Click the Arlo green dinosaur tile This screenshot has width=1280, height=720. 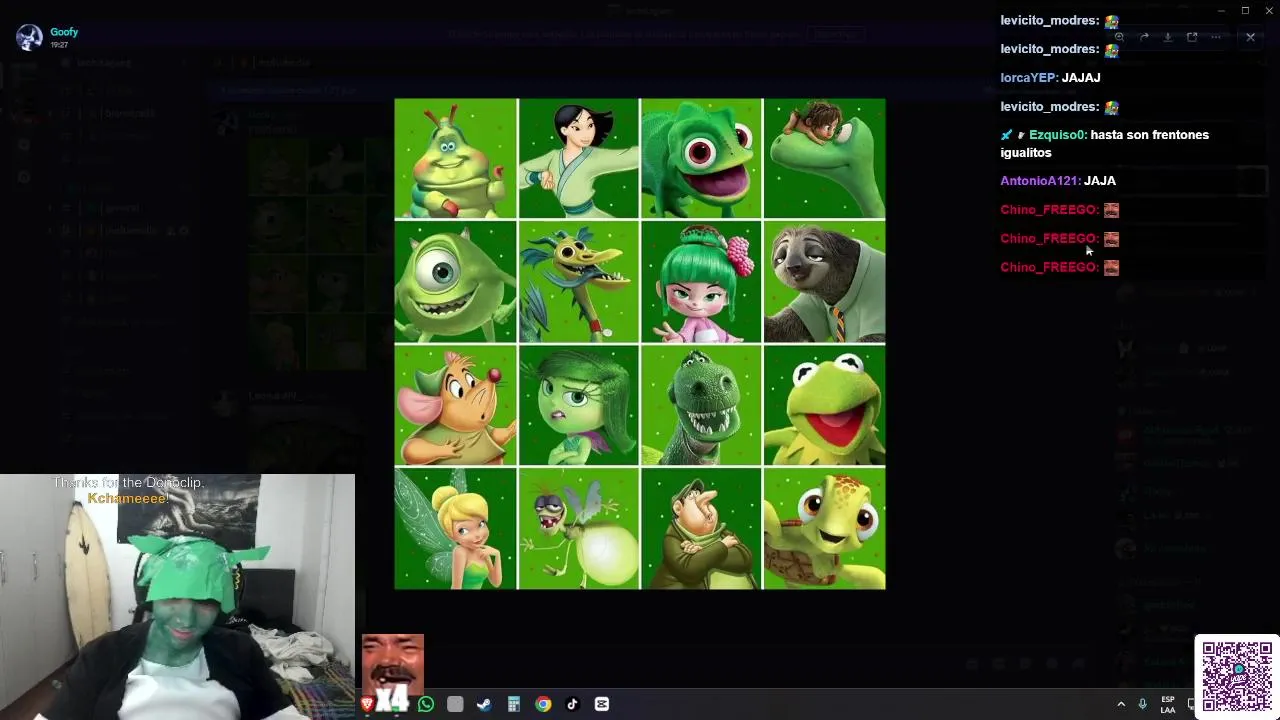824,158
